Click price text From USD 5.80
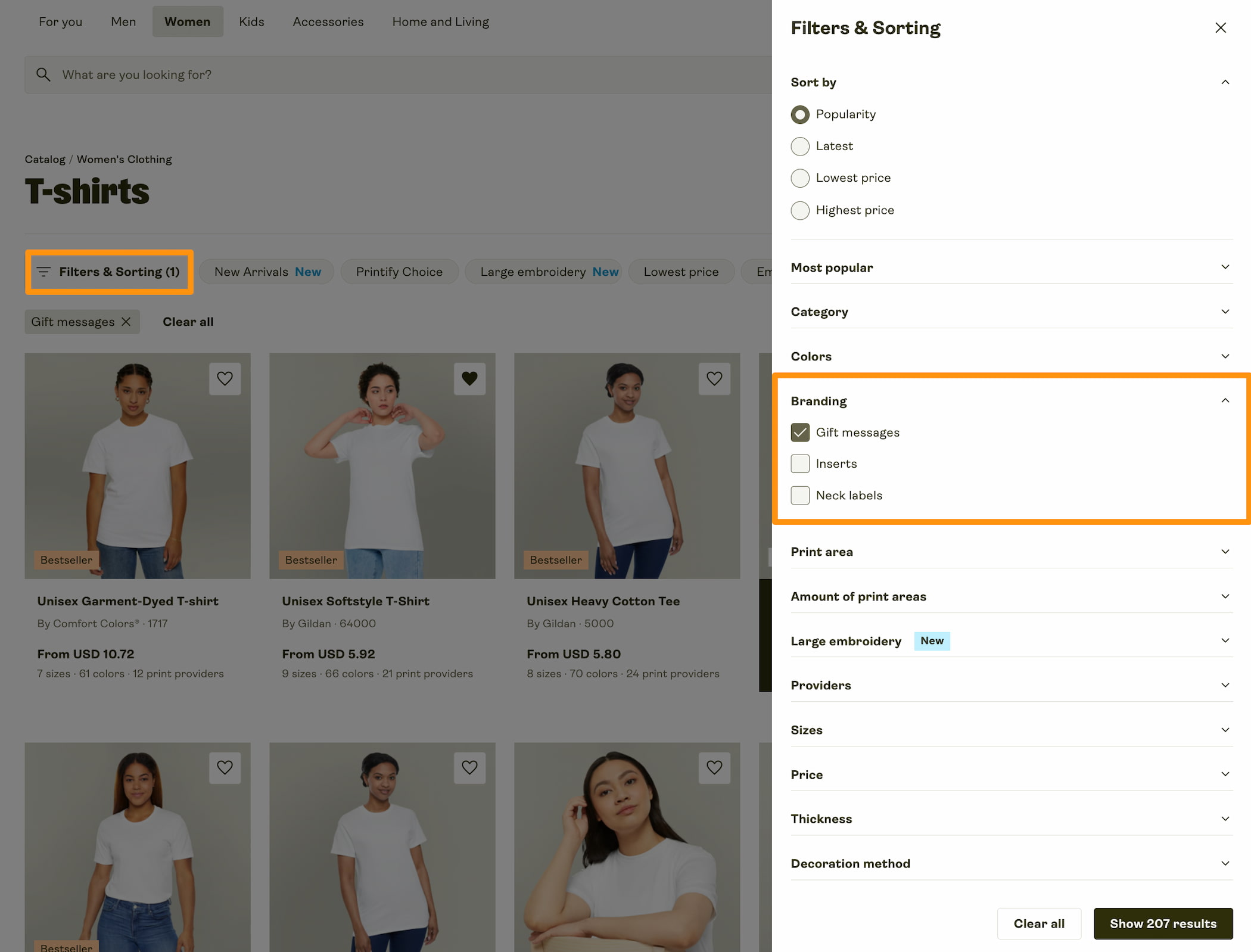Screen dimensions: 1251x952 (574, 654)
